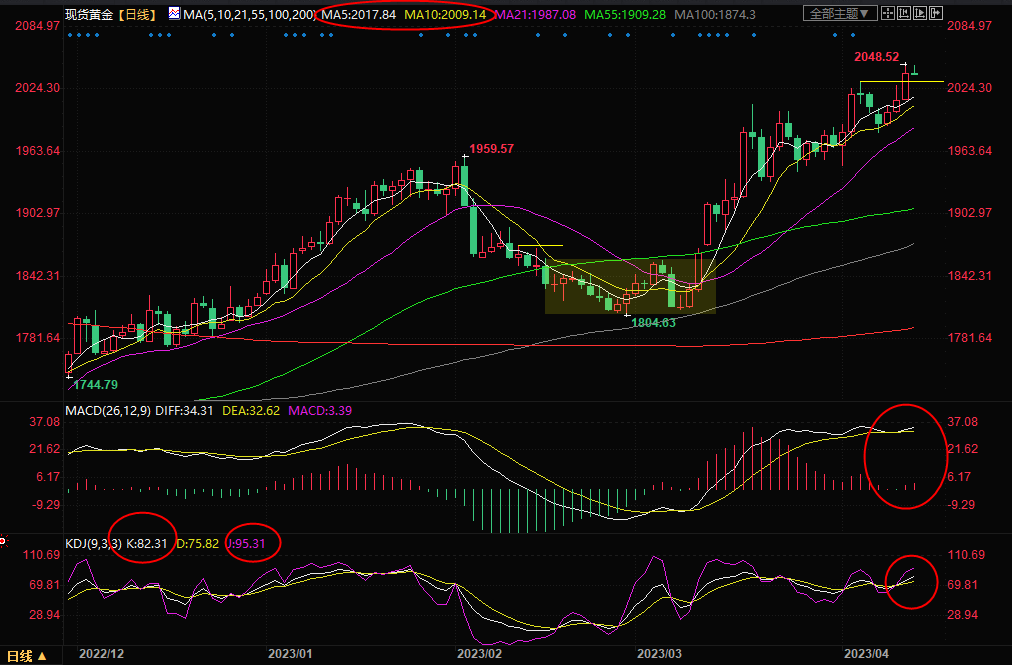
Task: Click the third toolbar icon in top-right group
Action: point(921,14)
